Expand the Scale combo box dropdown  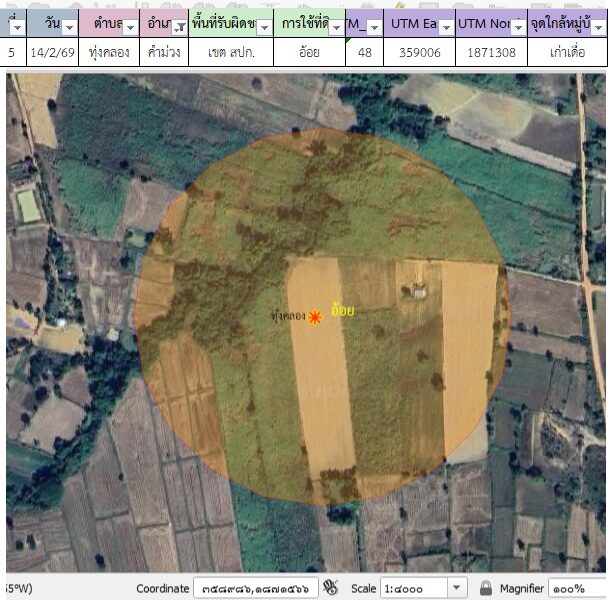(457, 588)
